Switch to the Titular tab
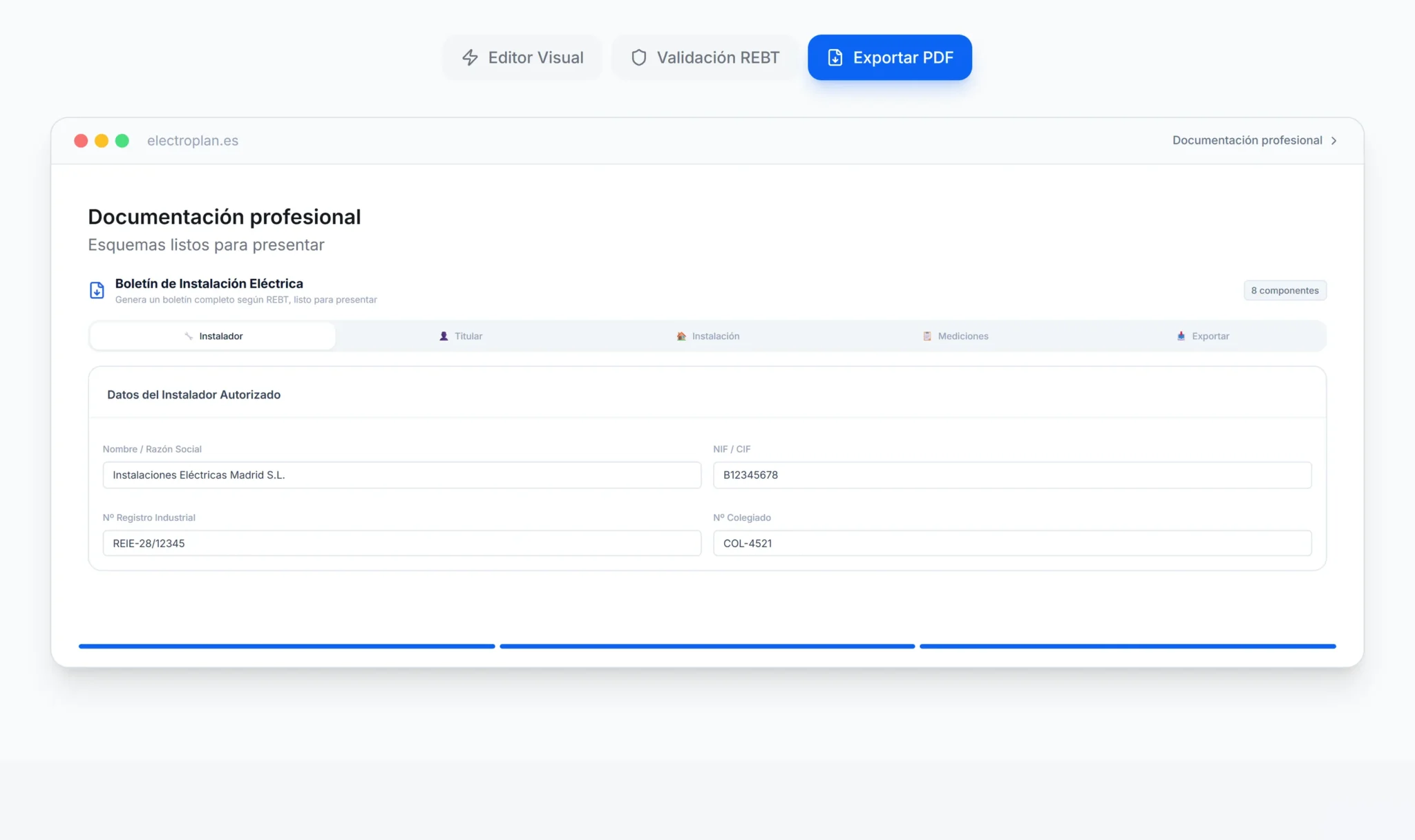 pos(461,336)
